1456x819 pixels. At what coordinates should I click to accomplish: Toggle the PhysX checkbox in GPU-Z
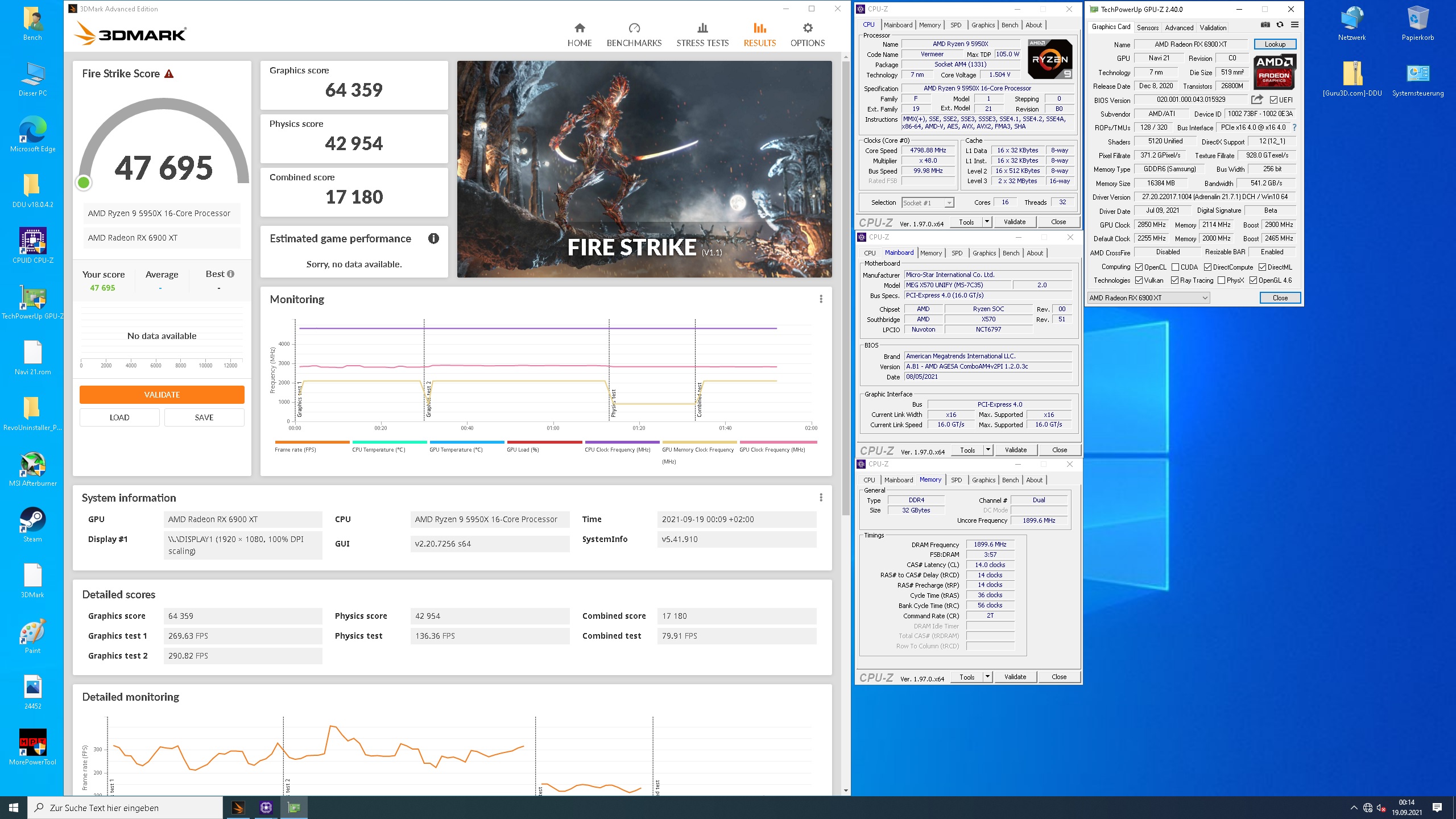[1221, 280]
